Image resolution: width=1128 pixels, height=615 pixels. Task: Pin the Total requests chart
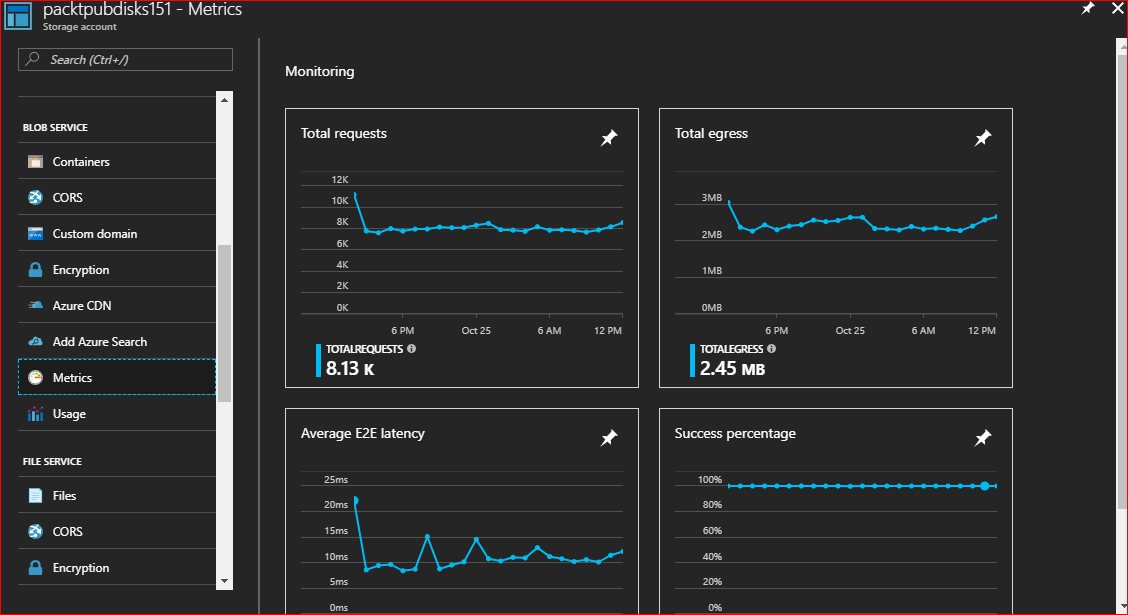tap(609, 137)
